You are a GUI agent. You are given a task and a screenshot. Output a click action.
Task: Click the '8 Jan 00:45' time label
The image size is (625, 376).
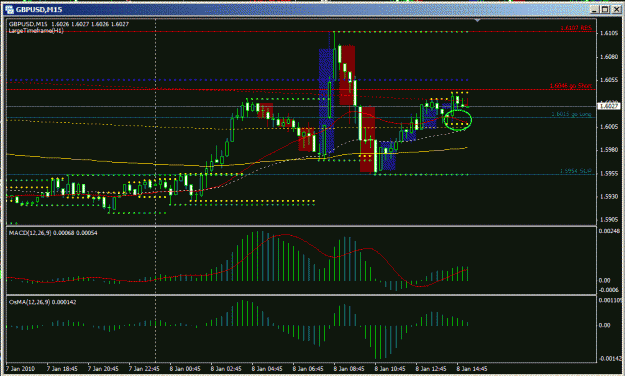point(185,369)
